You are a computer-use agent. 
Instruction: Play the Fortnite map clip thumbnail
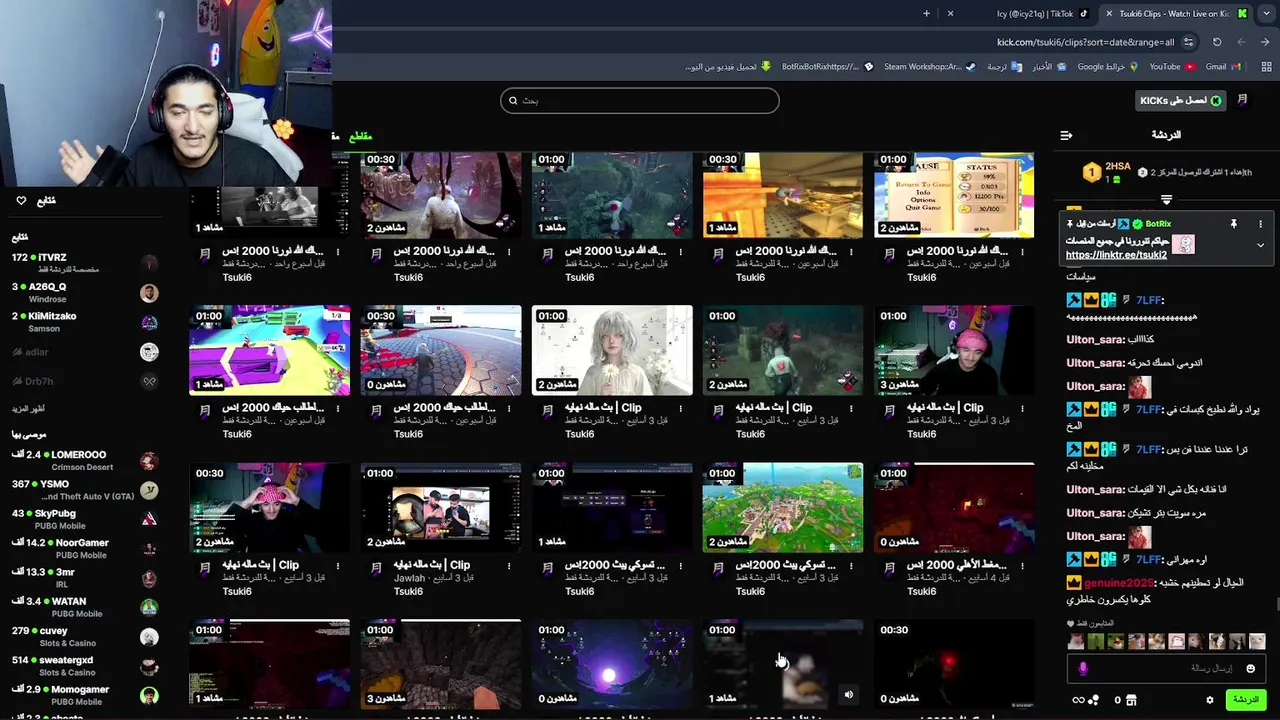tap(783, 508)
